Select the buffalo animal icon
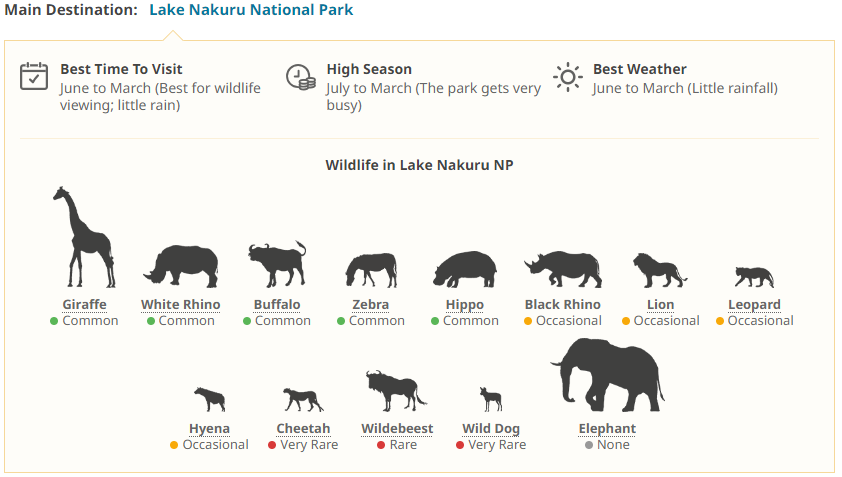This screenshot has height=477, width=842. tap(277, 264)
